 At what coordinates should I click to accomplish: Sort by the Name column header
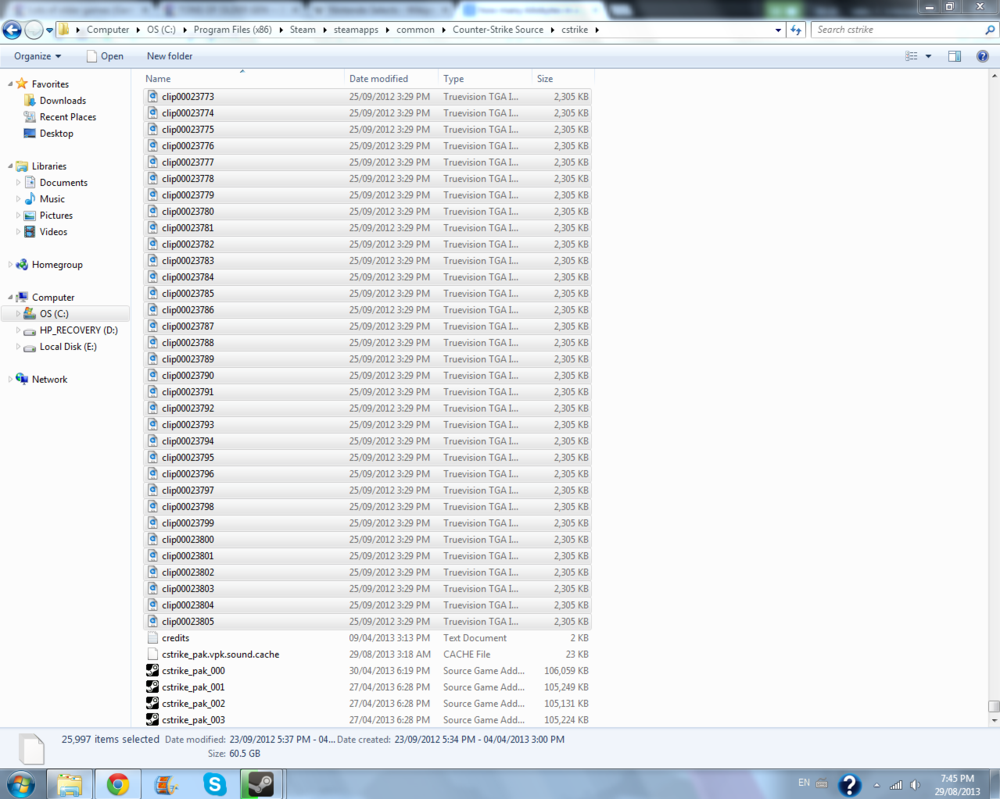pos(242,78)
